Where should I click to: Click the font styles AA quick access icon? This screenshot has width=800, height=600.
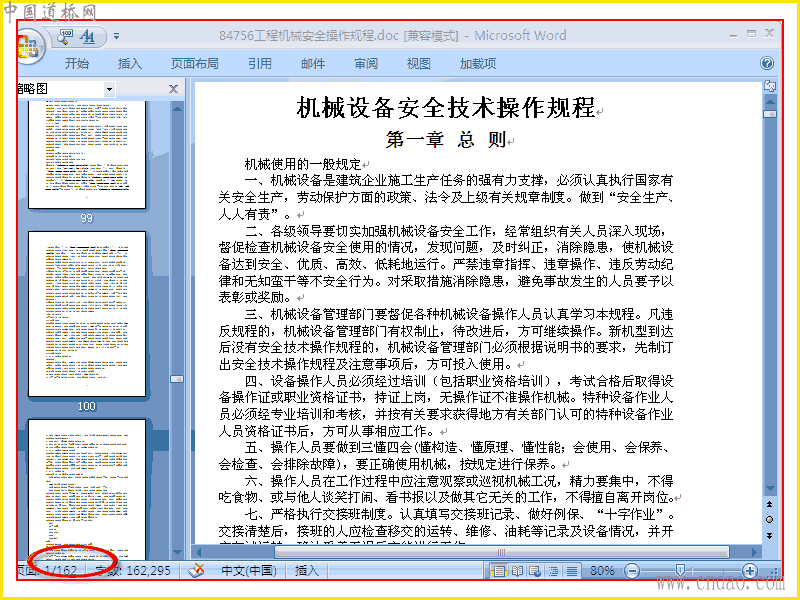click(88, 36)
